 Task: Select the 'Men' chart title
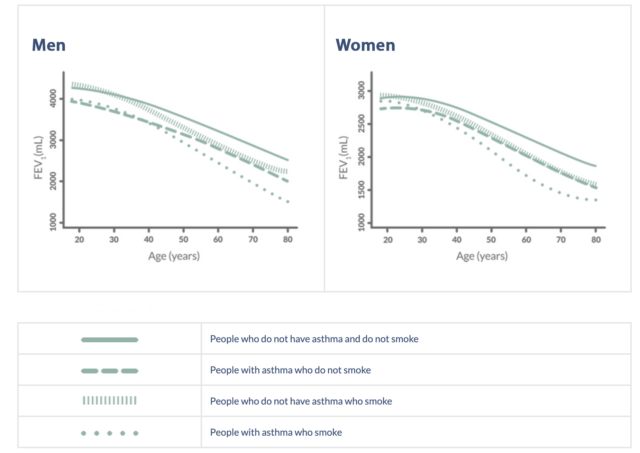pyautogui.click(x=48, y=46)
